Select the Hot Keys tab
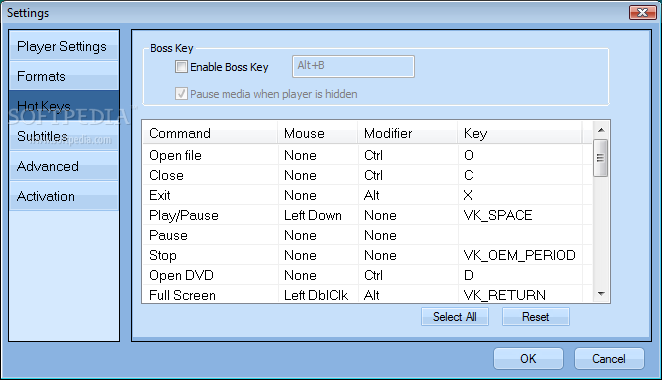This screenshot has width=662, height=380. (64, 106)
